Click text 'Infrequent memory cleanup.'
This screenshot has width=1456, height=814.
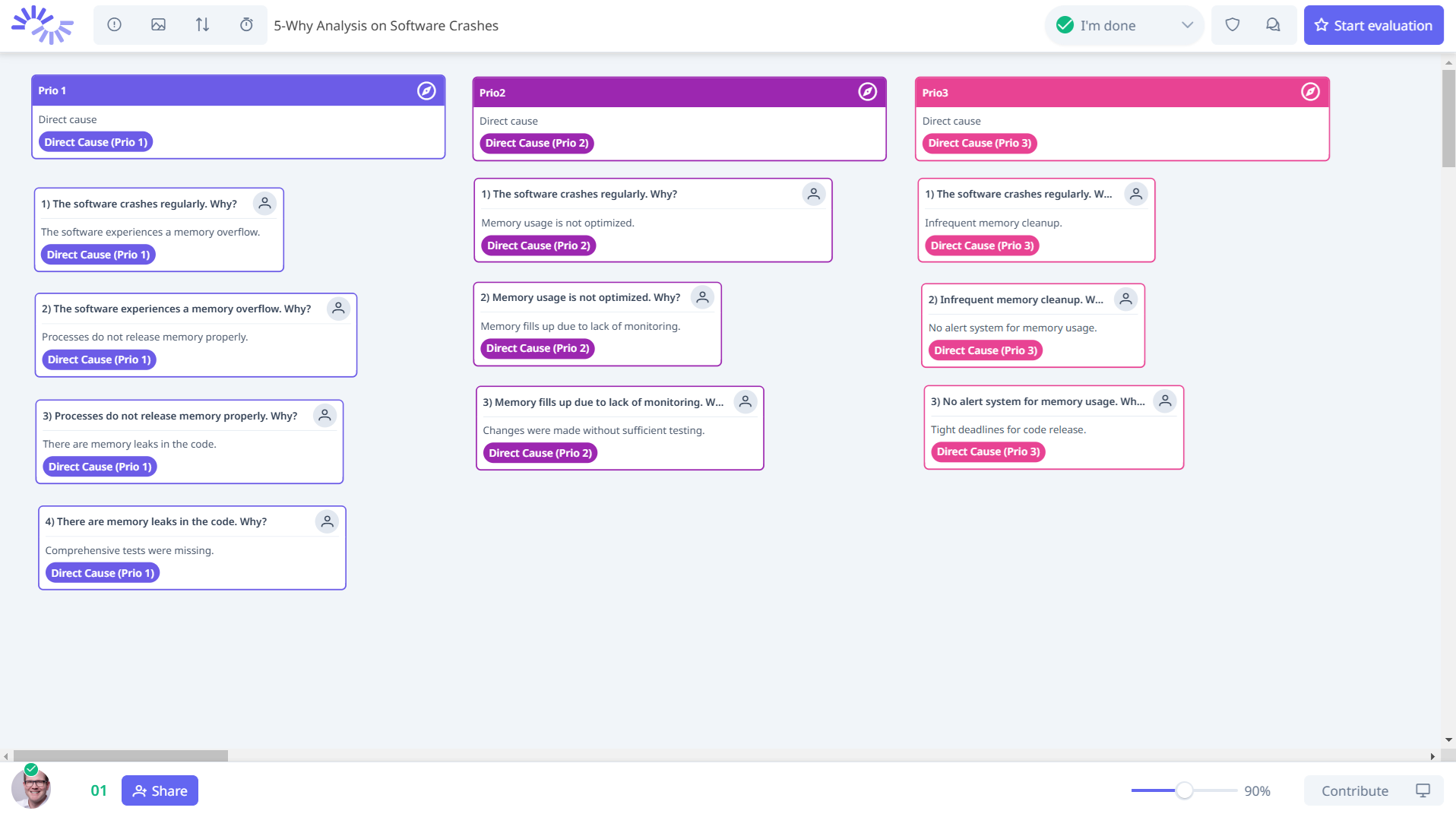tap(993, 223)
